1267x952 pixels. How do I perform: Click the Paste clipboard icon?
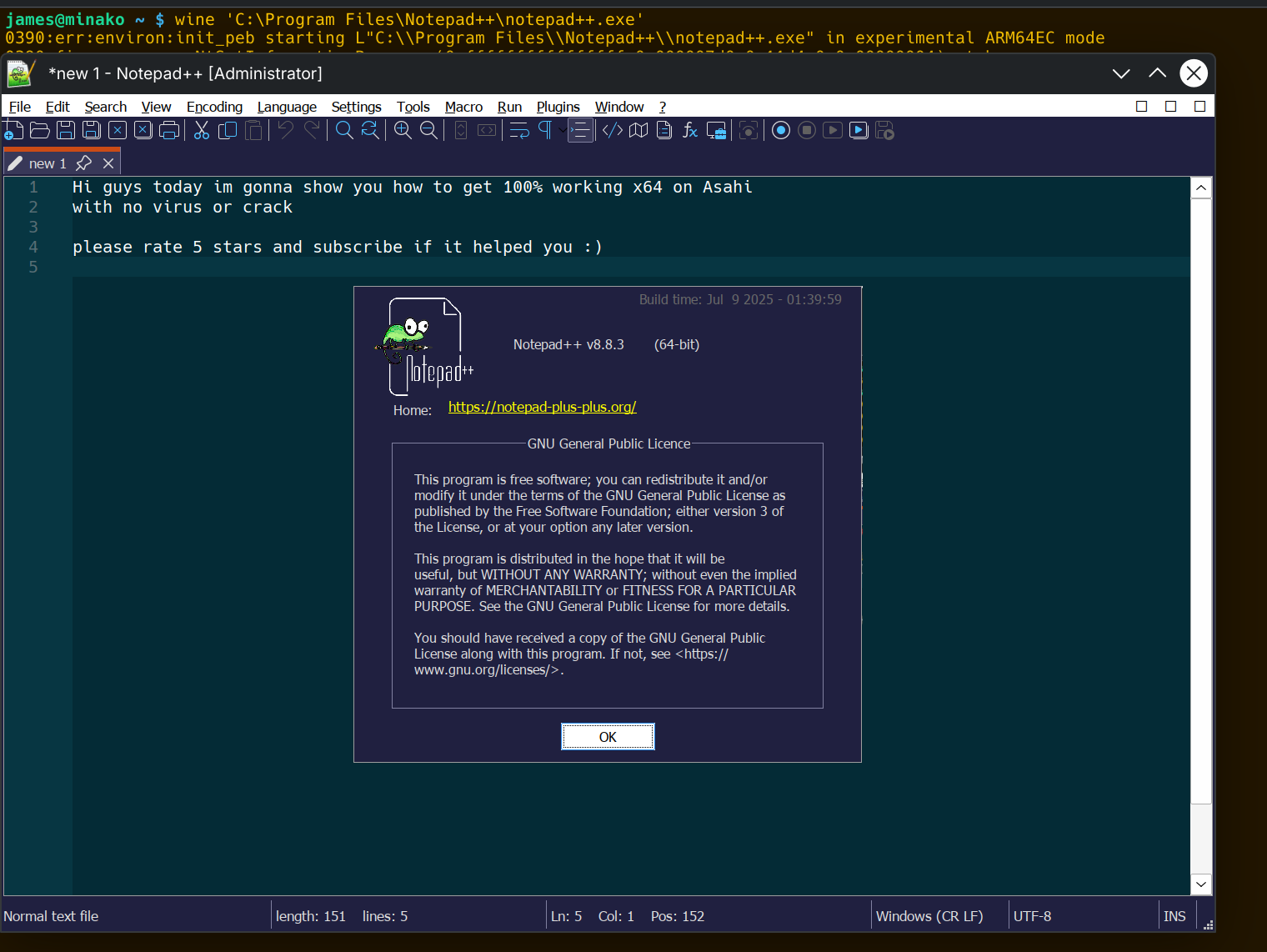click(253, 130)
